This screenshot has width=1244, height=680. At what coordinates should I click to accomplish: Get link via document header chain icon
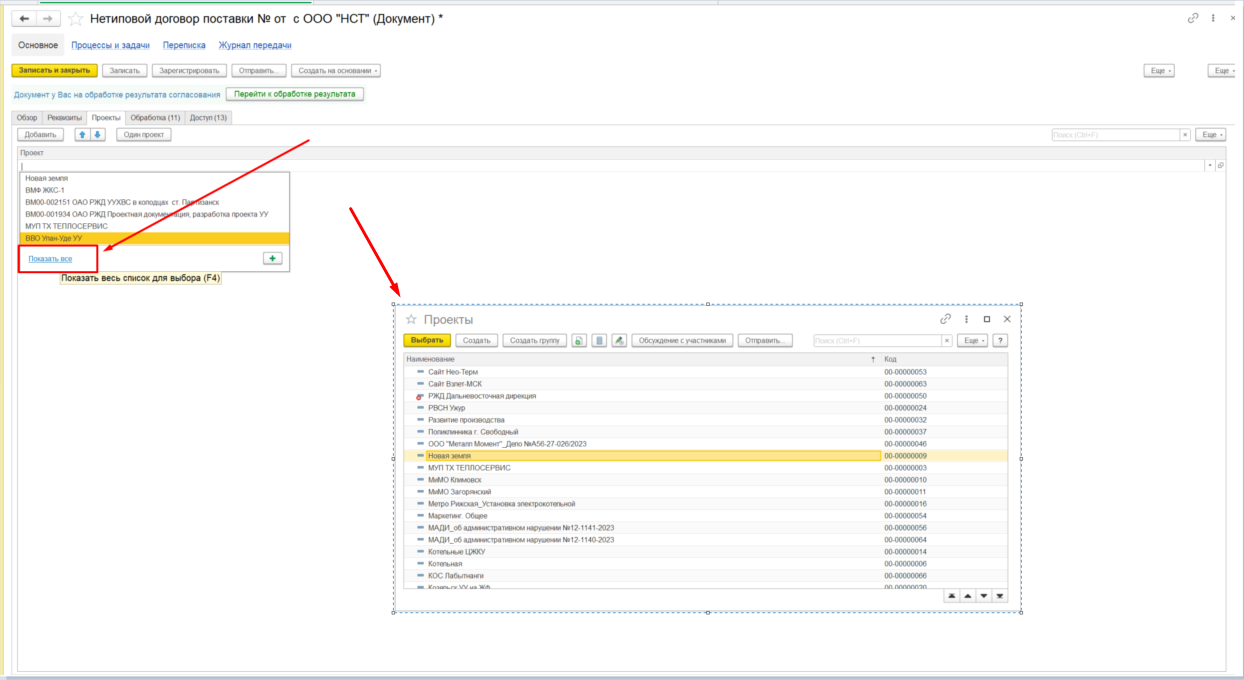tap(1192, 18)
